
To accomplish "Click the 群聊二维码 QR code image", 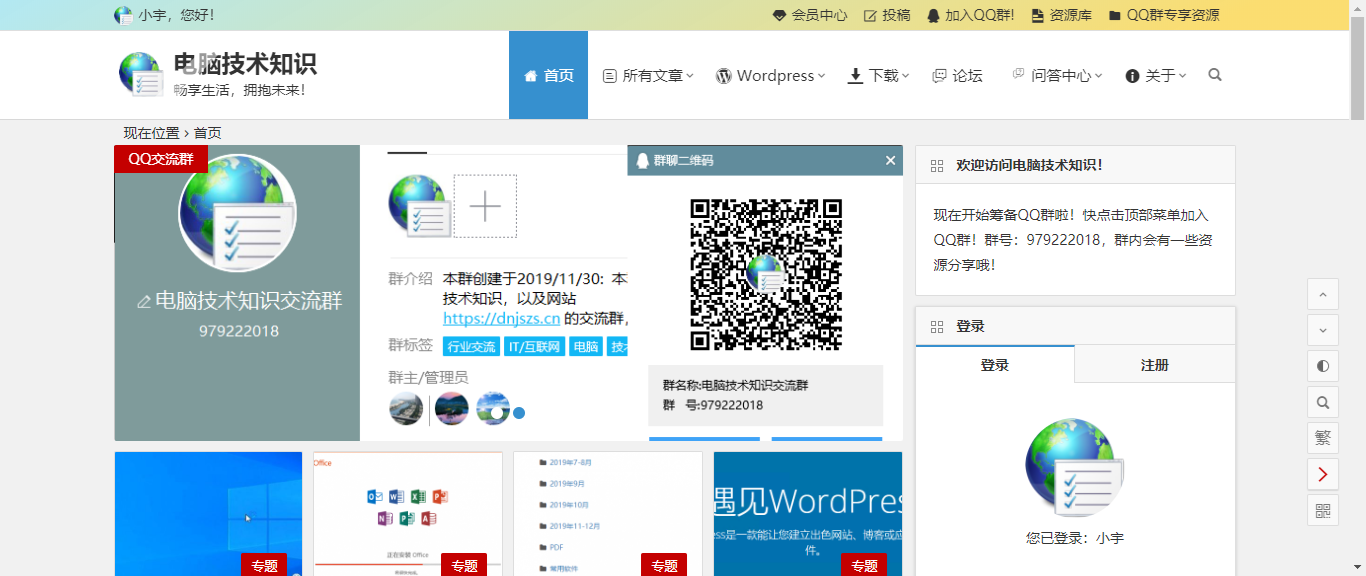I will coord(766,274).
